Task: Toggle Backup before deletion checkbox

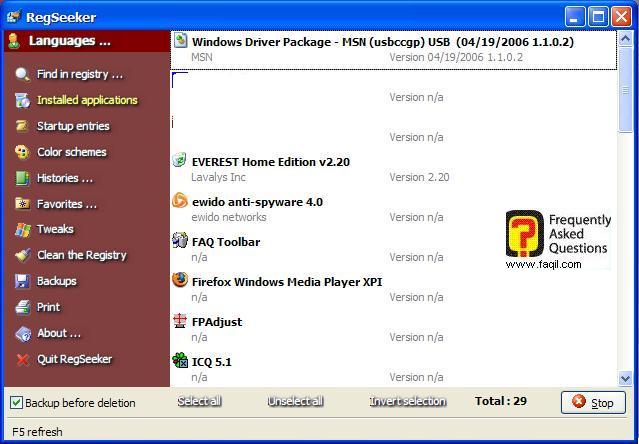Action: tap(16, 402)
